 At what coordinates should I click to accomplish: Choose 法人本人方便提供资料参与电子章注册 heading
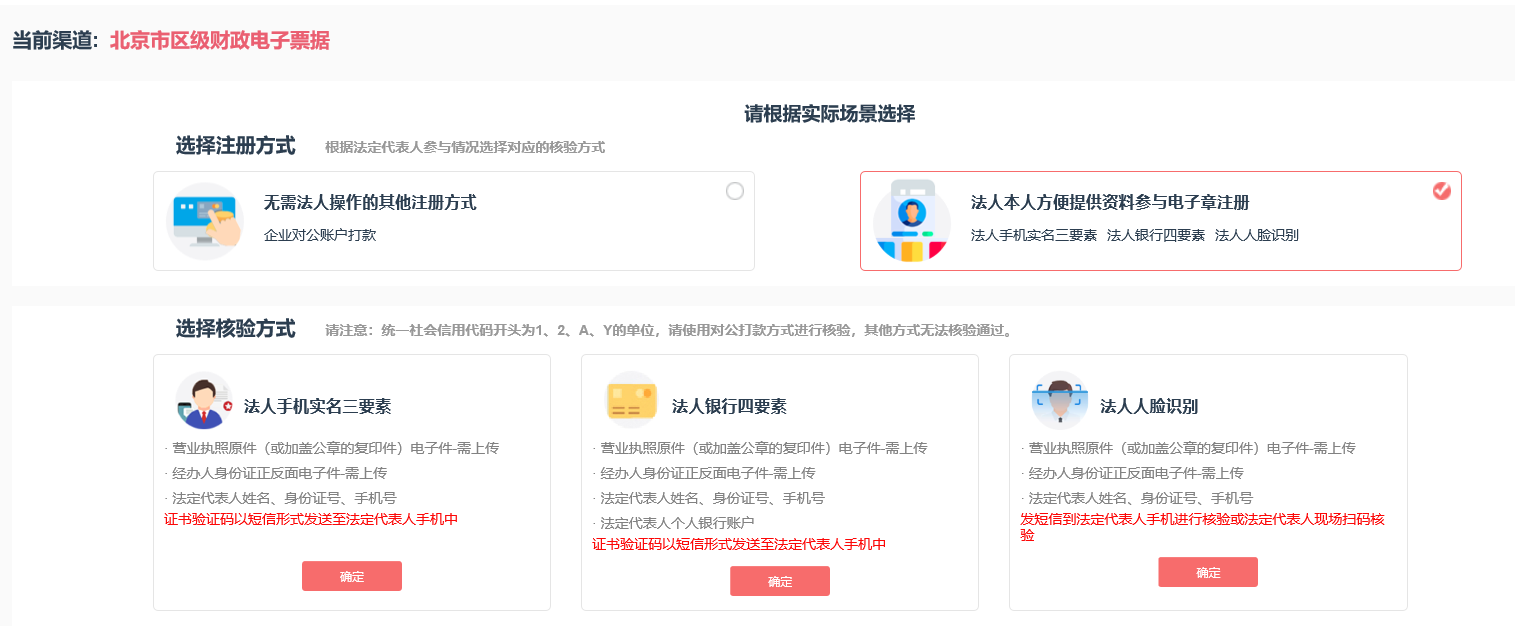1110,203
